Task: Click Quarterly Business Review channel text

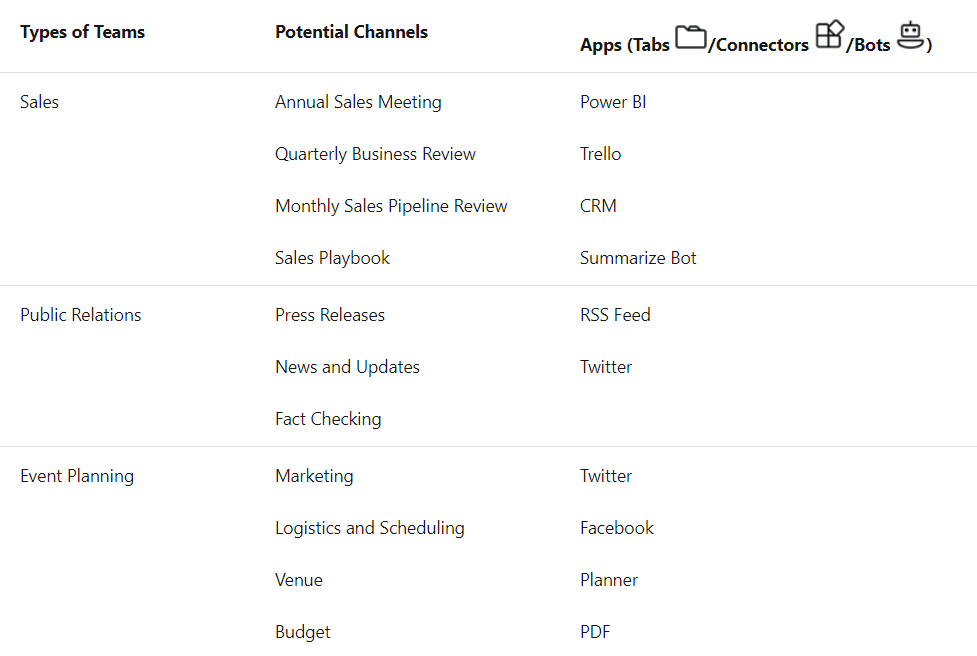Action: 375,154
